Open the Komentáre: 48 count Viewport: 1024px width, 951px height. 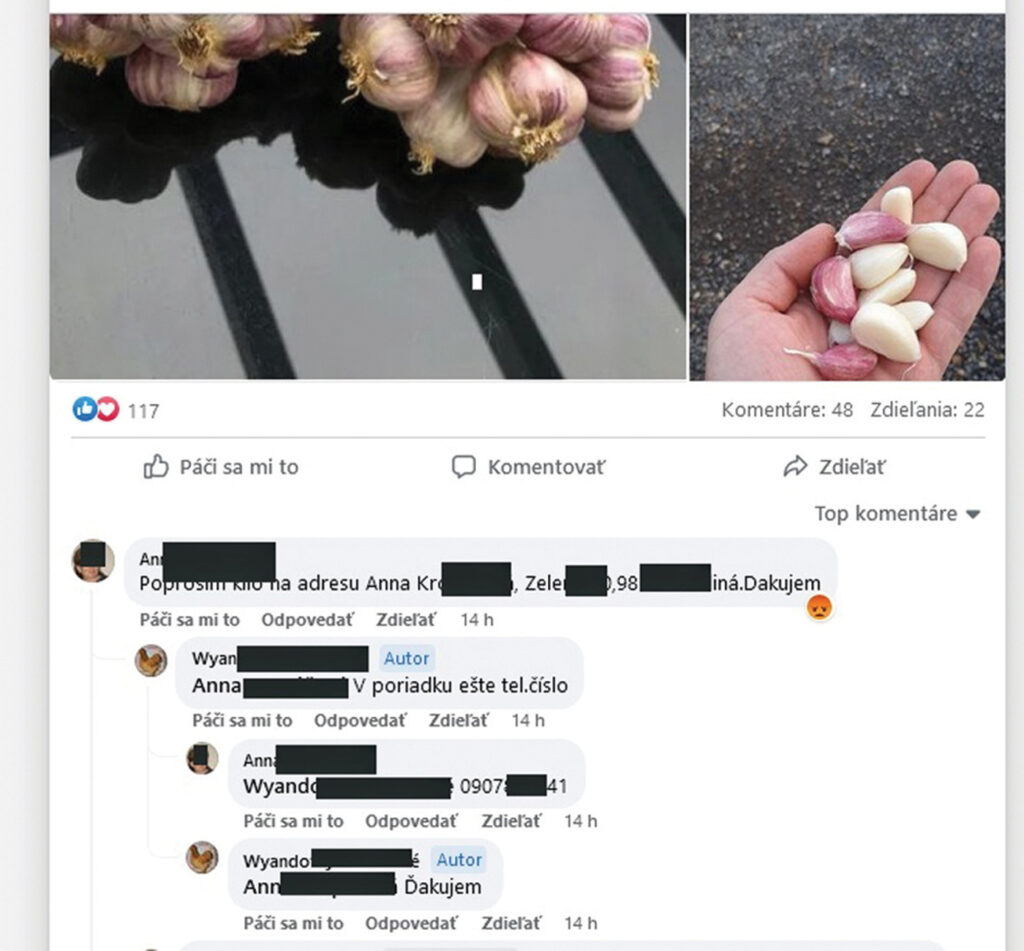point(787,410)
